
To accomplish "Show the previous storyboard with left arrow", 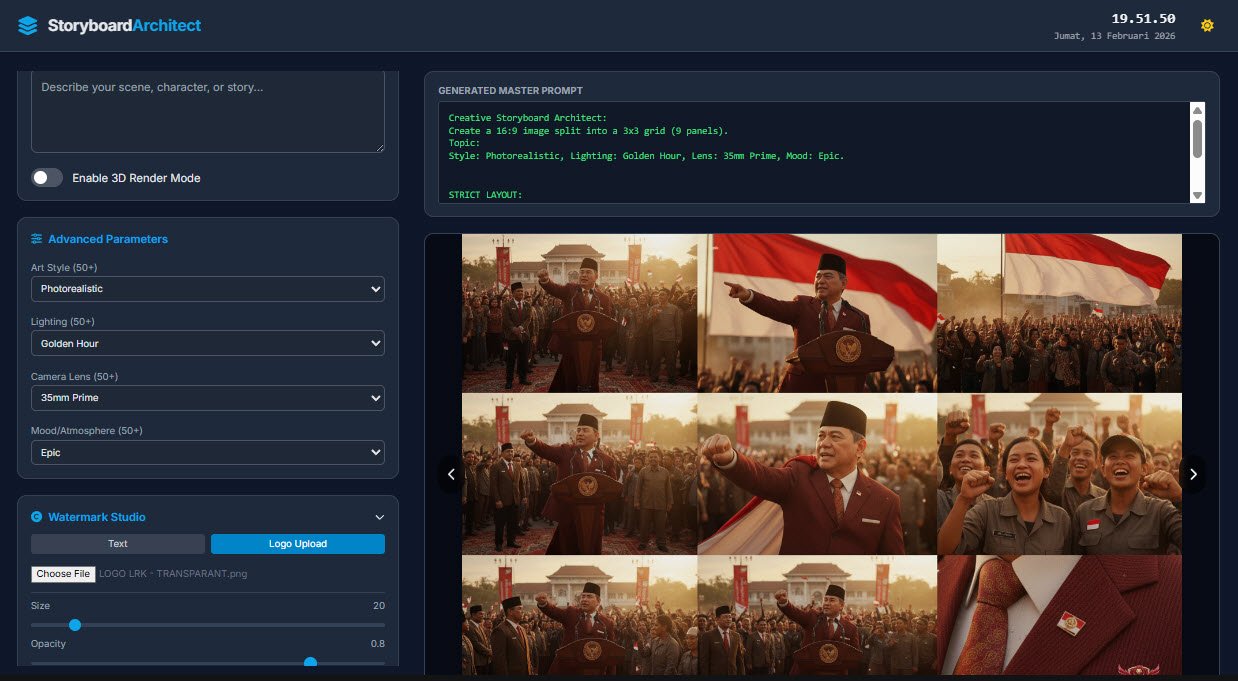I will click(451, 474).
